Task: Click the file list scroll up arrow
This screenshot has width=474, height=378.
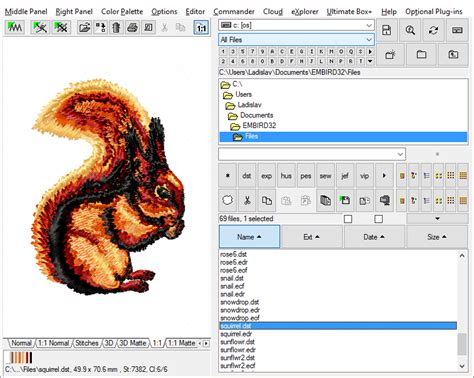Action: [462, 256]
